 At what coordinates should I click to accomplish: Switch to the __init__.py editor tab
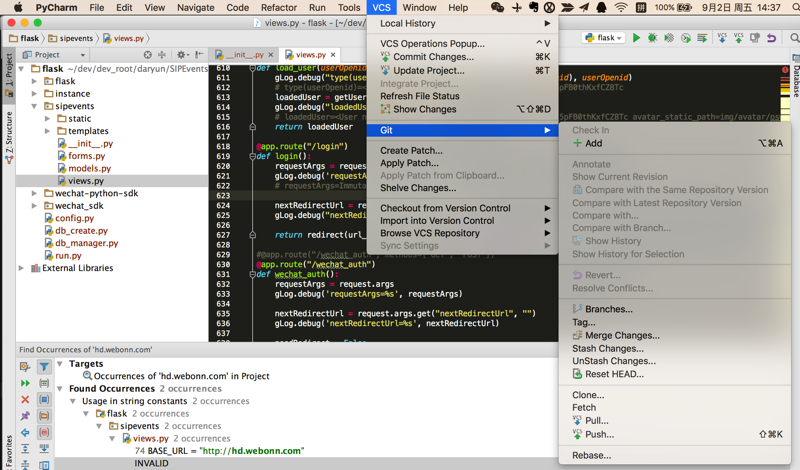[244, 55]
